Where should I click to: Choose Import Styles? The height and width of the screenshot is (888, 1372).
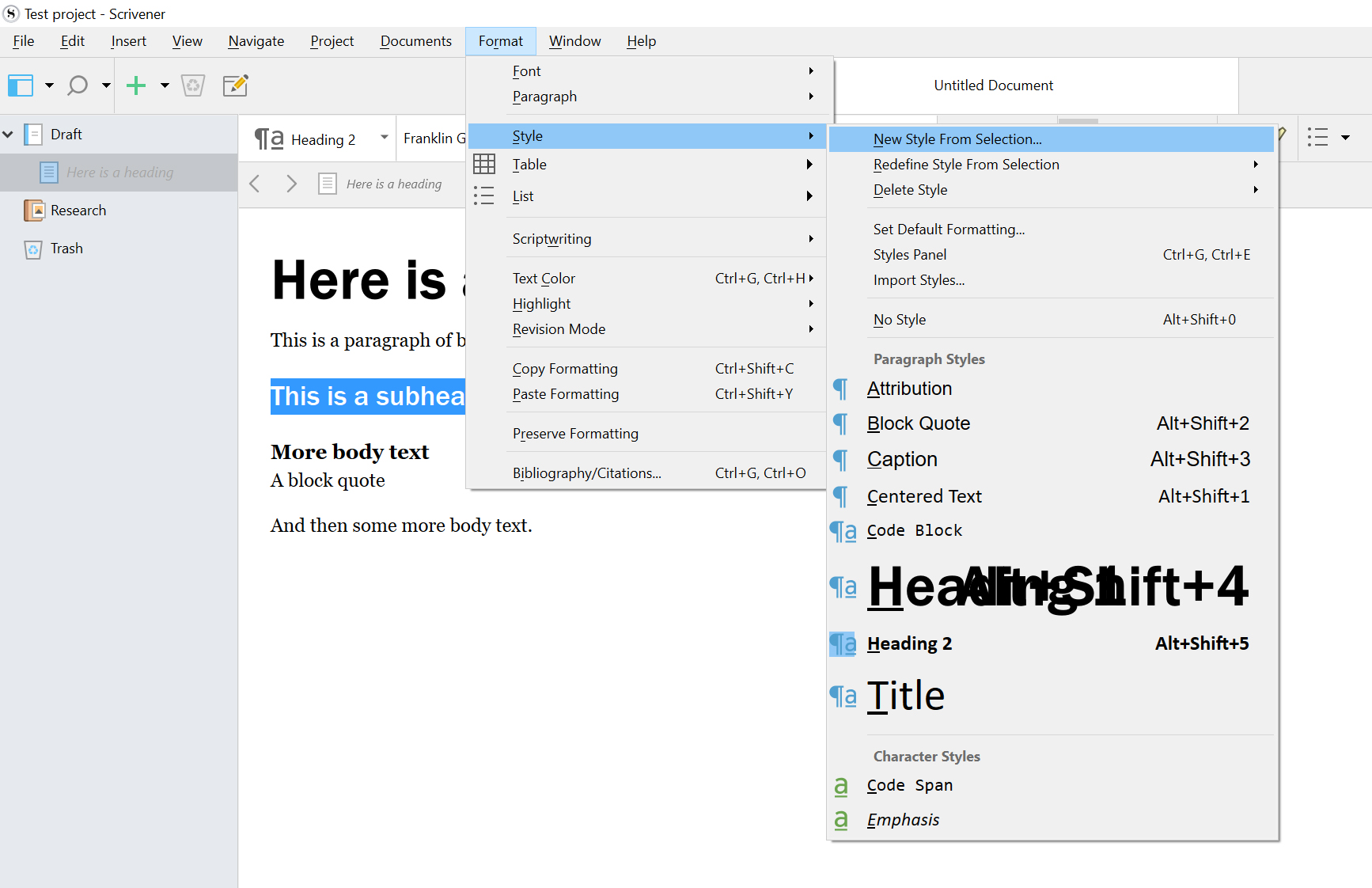(1052, 280)
